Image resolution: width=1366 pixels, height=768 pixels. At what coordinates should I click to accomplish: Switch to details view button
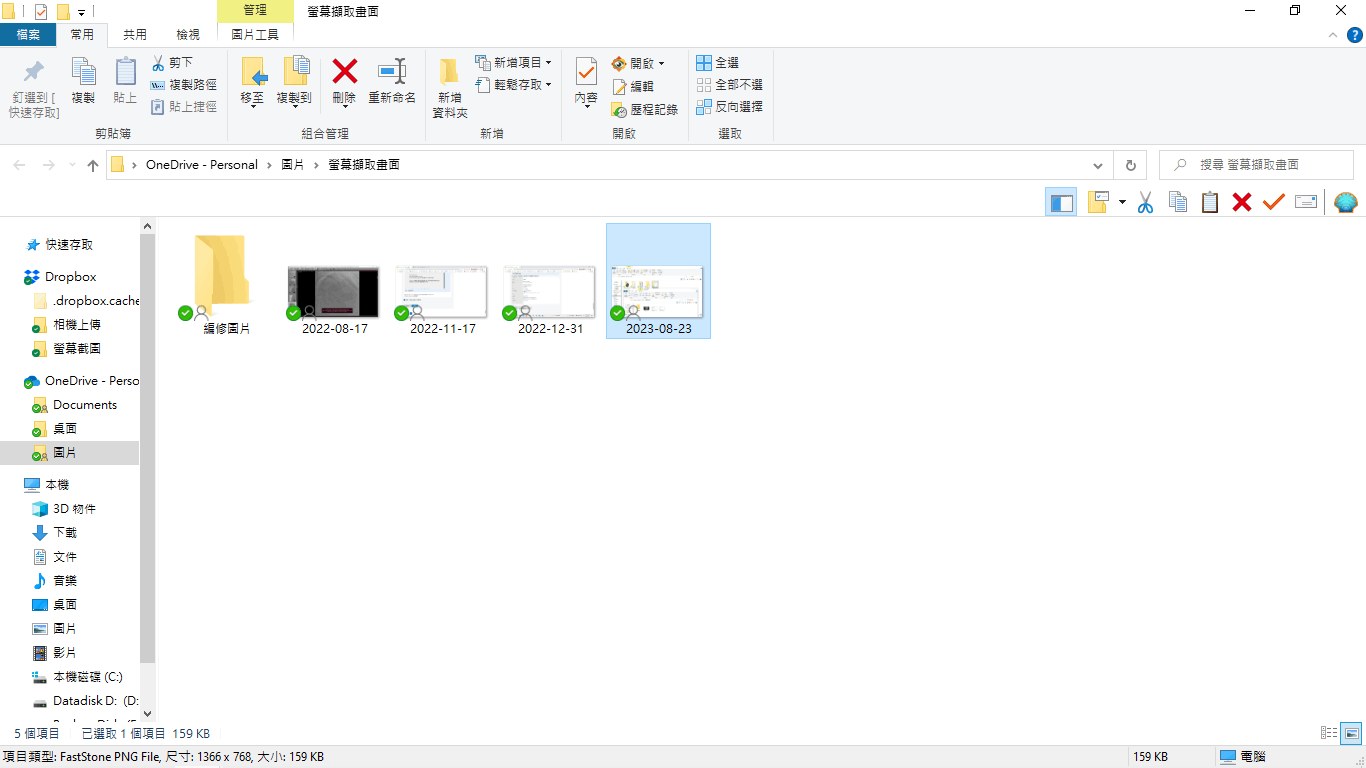[x=1329, y=733]
